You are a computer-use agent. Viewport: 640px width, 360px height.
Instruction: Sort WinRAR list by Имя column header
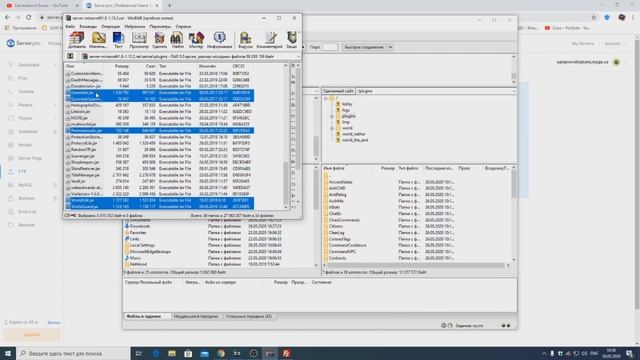(x=84, y=66)
